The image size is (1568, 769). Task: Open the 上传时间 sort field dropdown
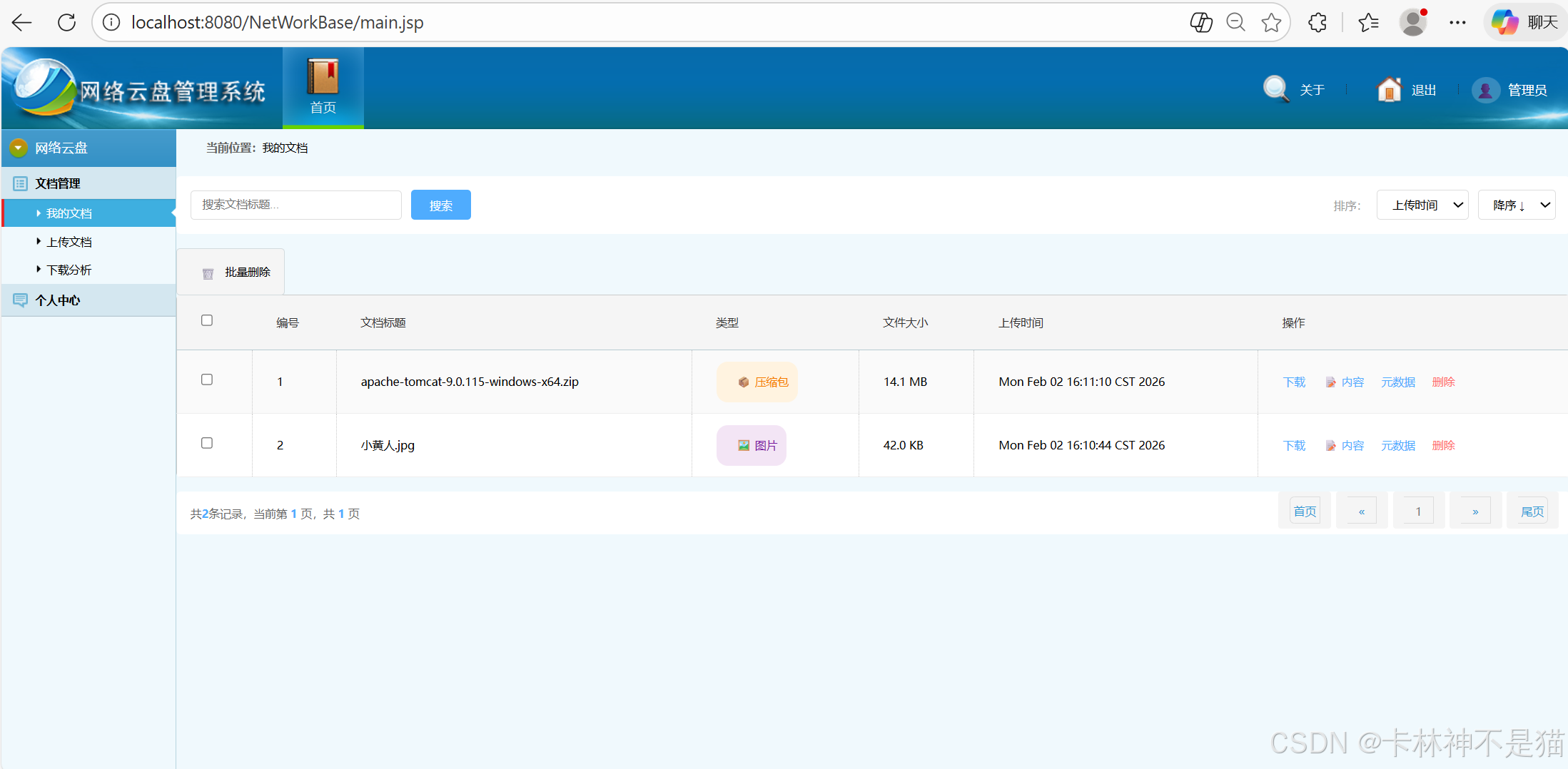point(1422,205)
